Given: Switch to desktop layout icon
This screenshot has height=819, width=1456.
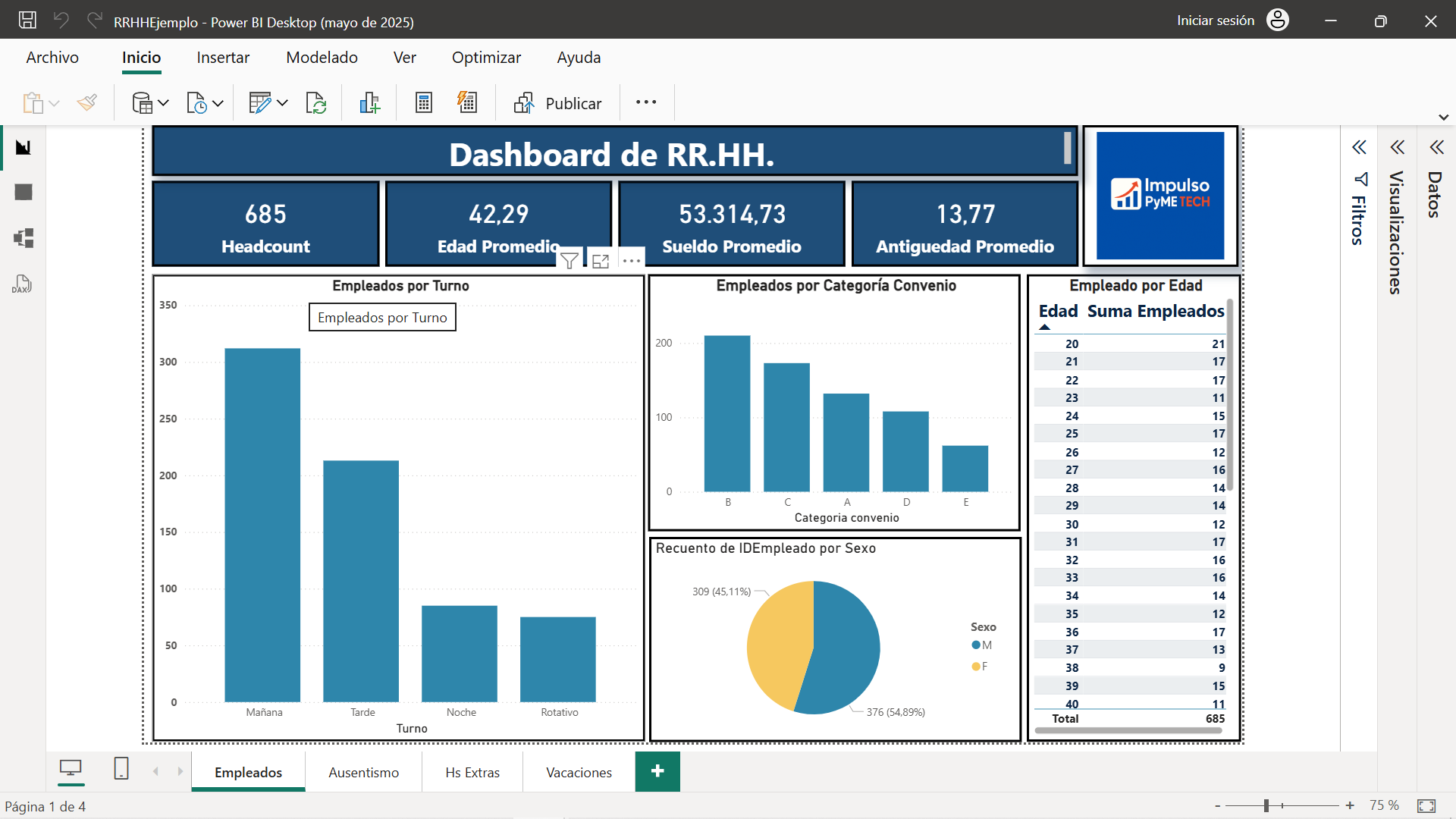Looking at the screenshot, I should point(71,768).
